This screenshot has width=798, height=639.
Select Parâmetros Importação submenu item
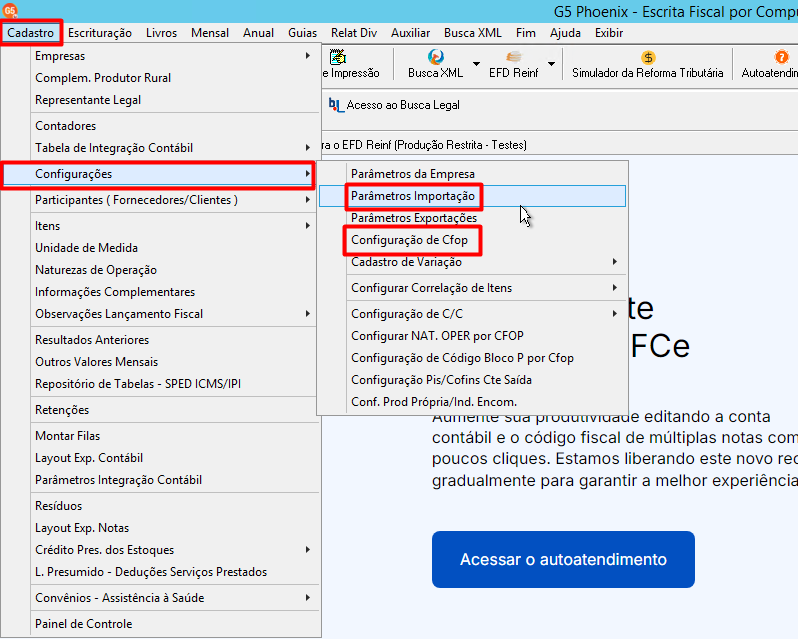click(x=472, y=196)
